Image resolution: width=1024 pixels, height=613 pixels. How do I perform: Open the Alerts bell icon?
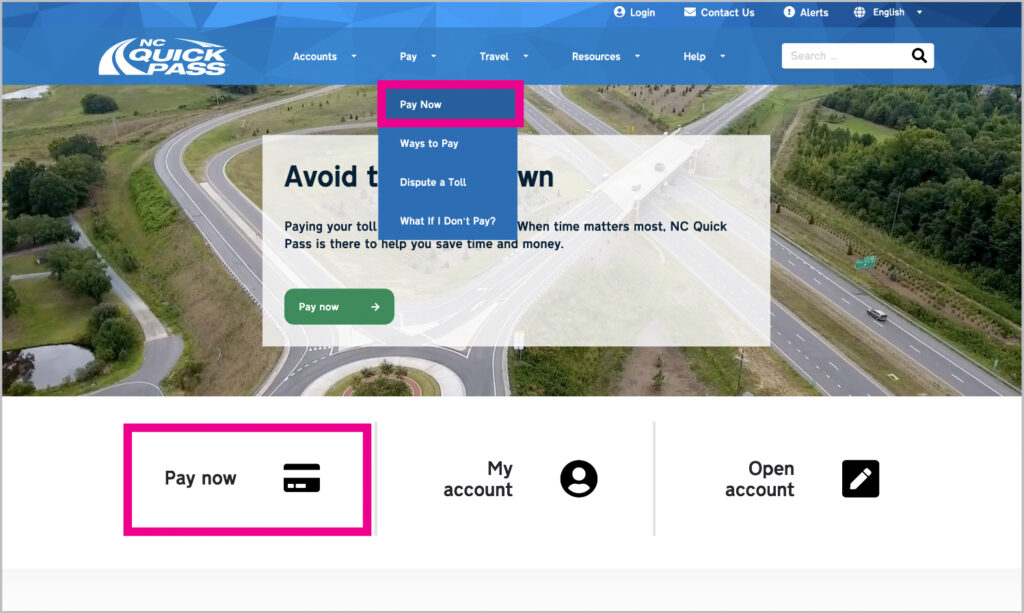[x=790, y=12]
